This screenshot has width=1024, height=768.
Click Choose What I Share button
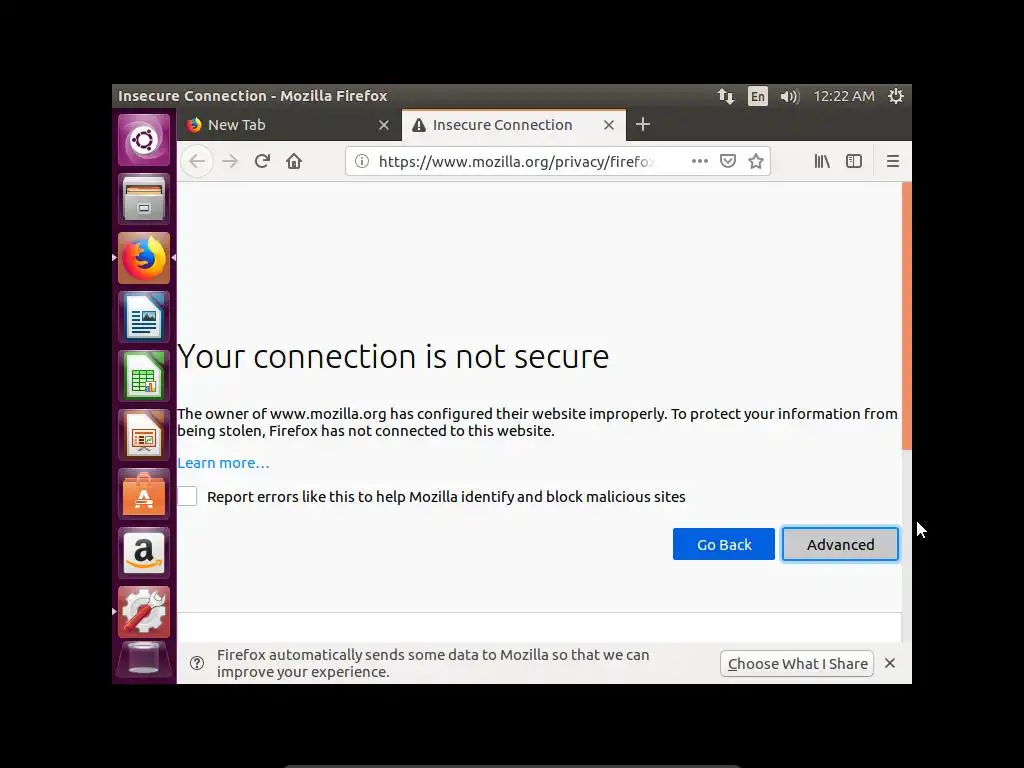click(797, 664)
